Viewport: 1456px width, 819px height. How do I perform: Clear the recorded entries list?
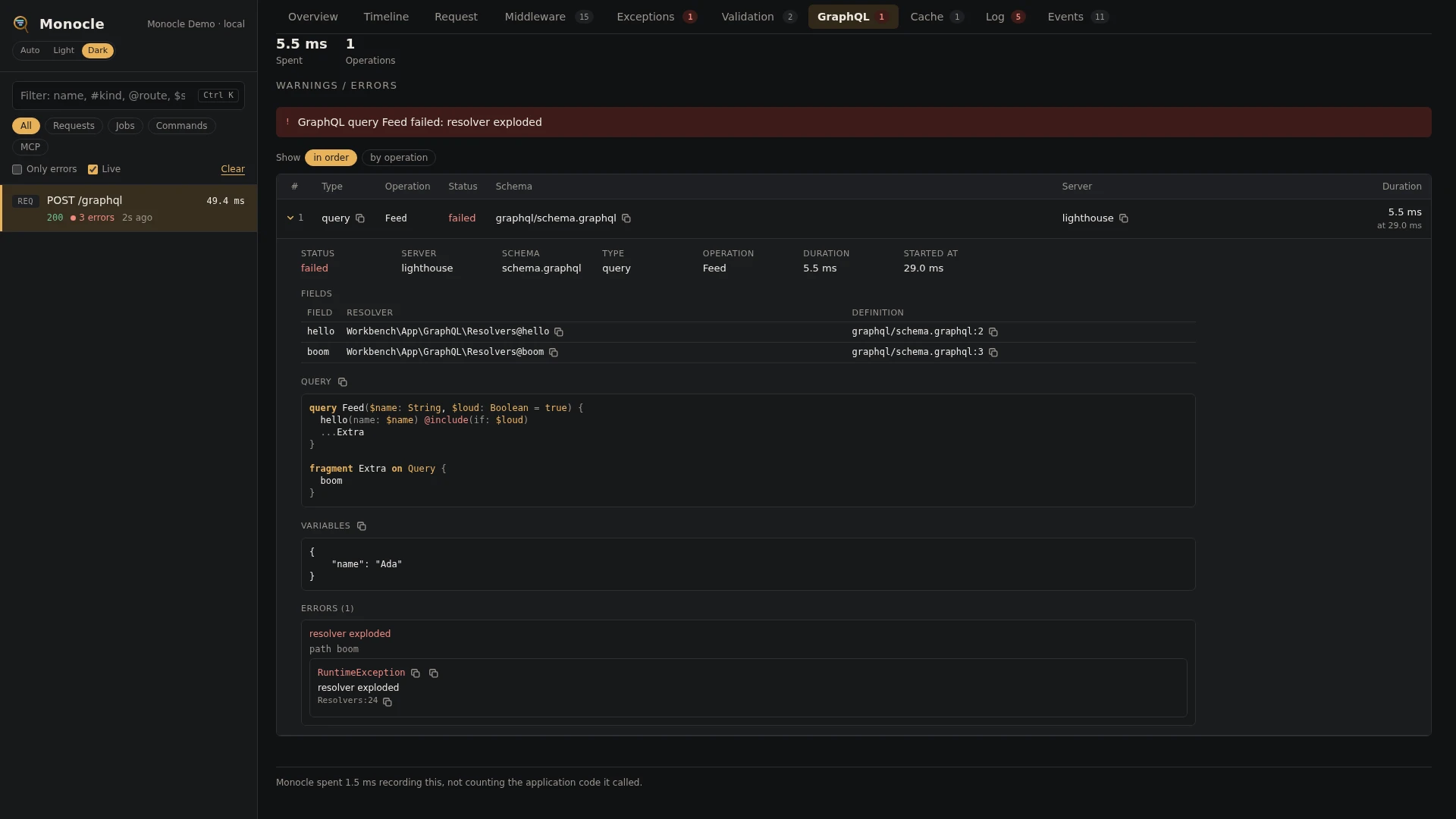pos(233,170)
